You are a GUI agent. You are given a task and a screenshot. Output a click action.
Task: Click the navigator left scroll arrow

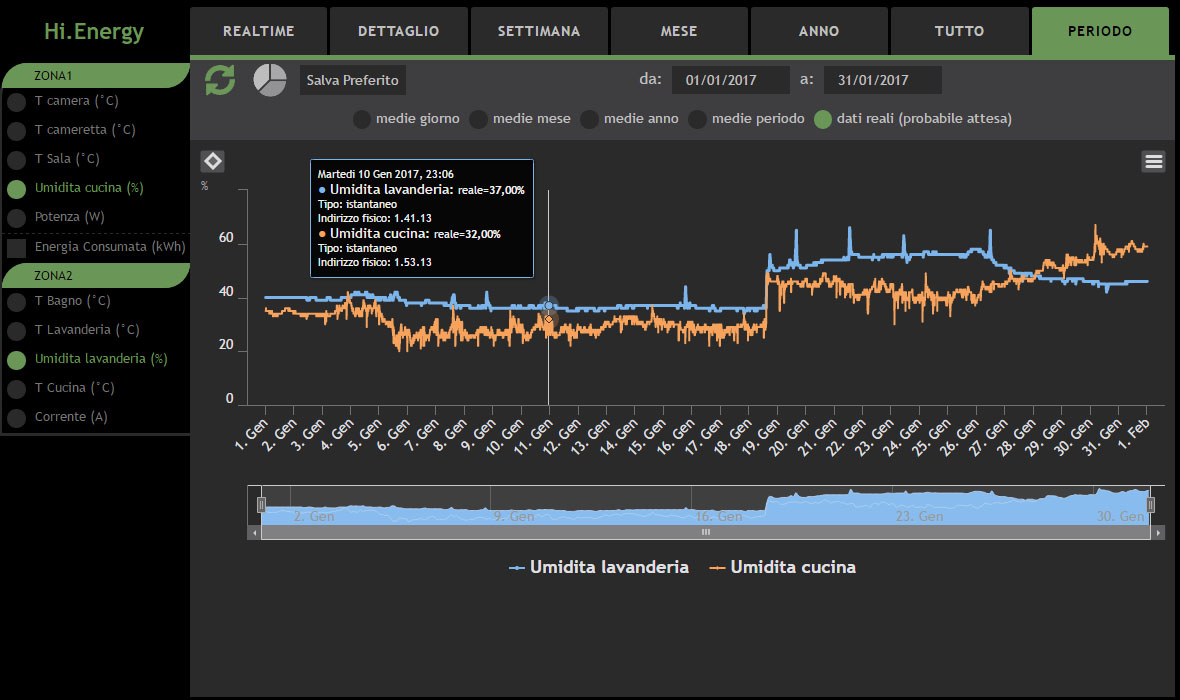[x=254, y=532]
